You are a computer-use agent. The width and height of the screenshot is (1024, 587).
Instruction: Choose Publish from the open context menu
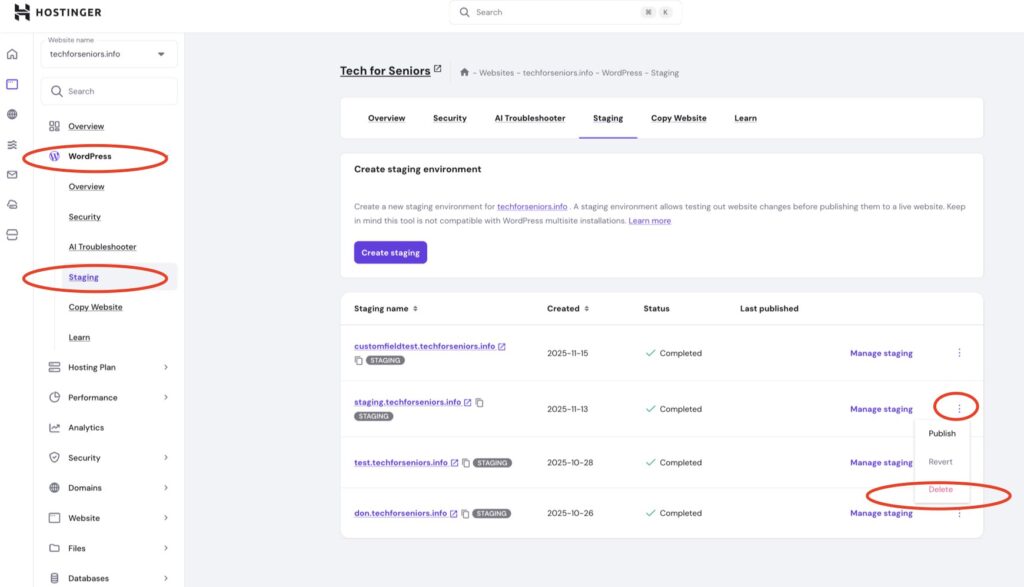(x=942, y=434)
